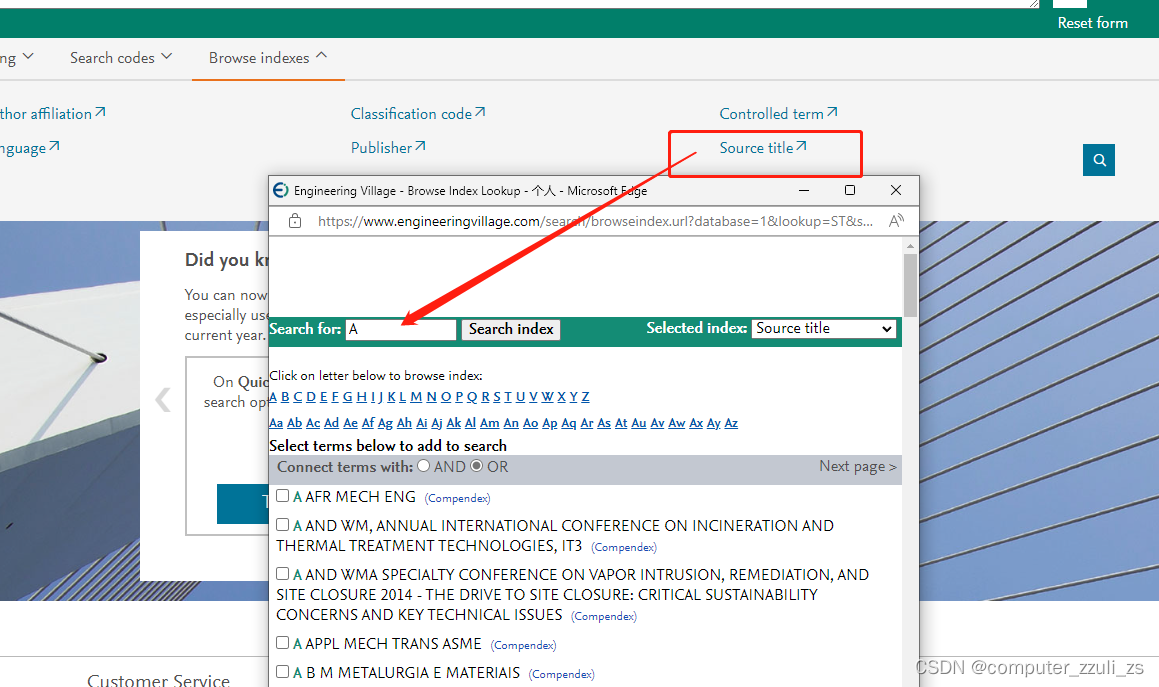
Task: Click the previous carousel arrow
Action: (x=163, y=400)
